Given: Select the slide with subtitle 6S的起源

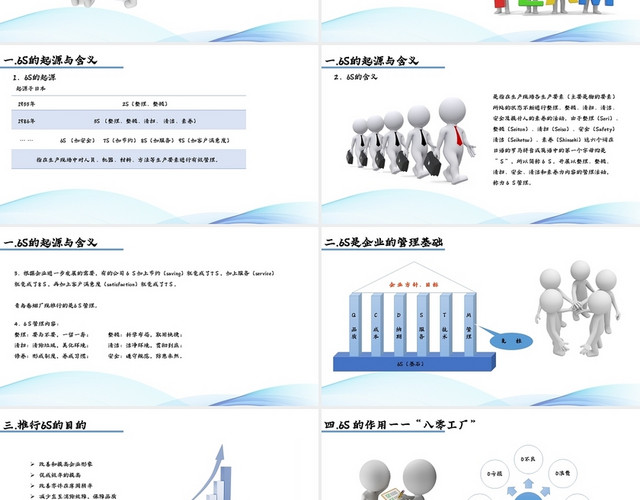Looking at the screenshot, I should point(159,135).
